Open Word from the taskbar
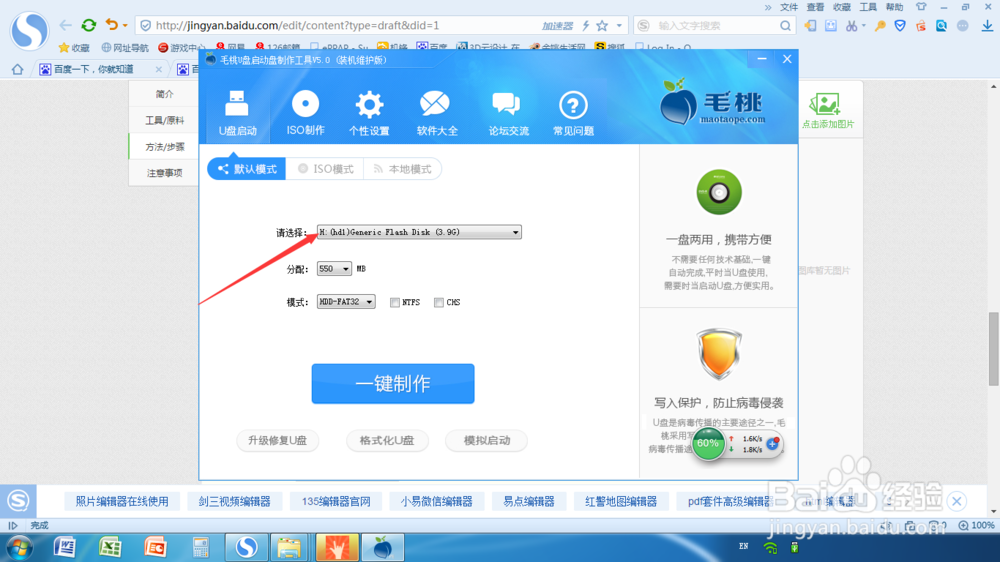 pos(64,547)
